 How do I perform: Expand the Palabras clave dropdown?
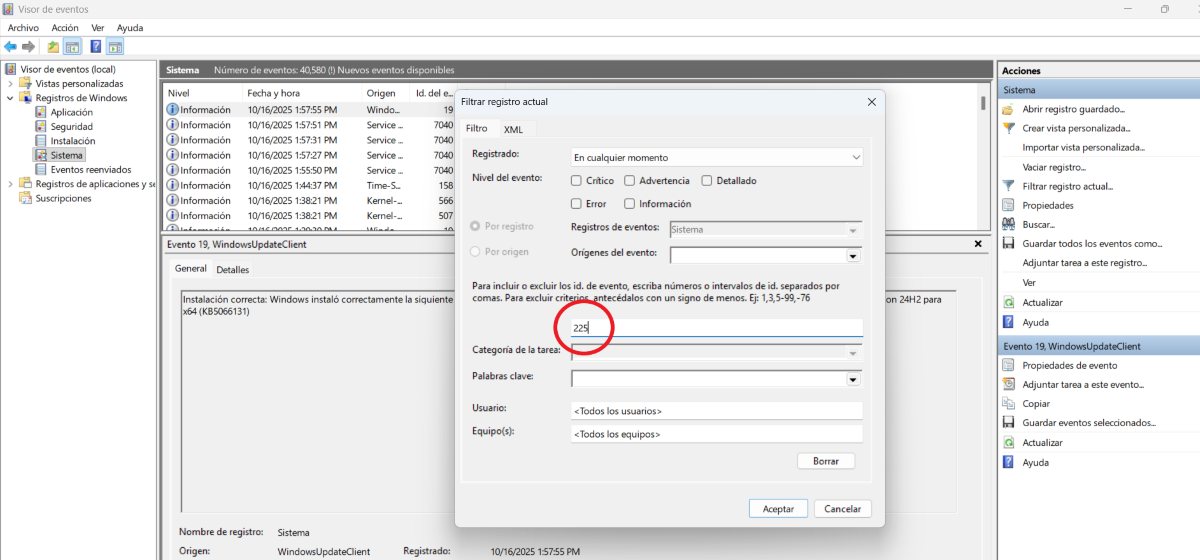pyautogui.click(x=853, y=380)
